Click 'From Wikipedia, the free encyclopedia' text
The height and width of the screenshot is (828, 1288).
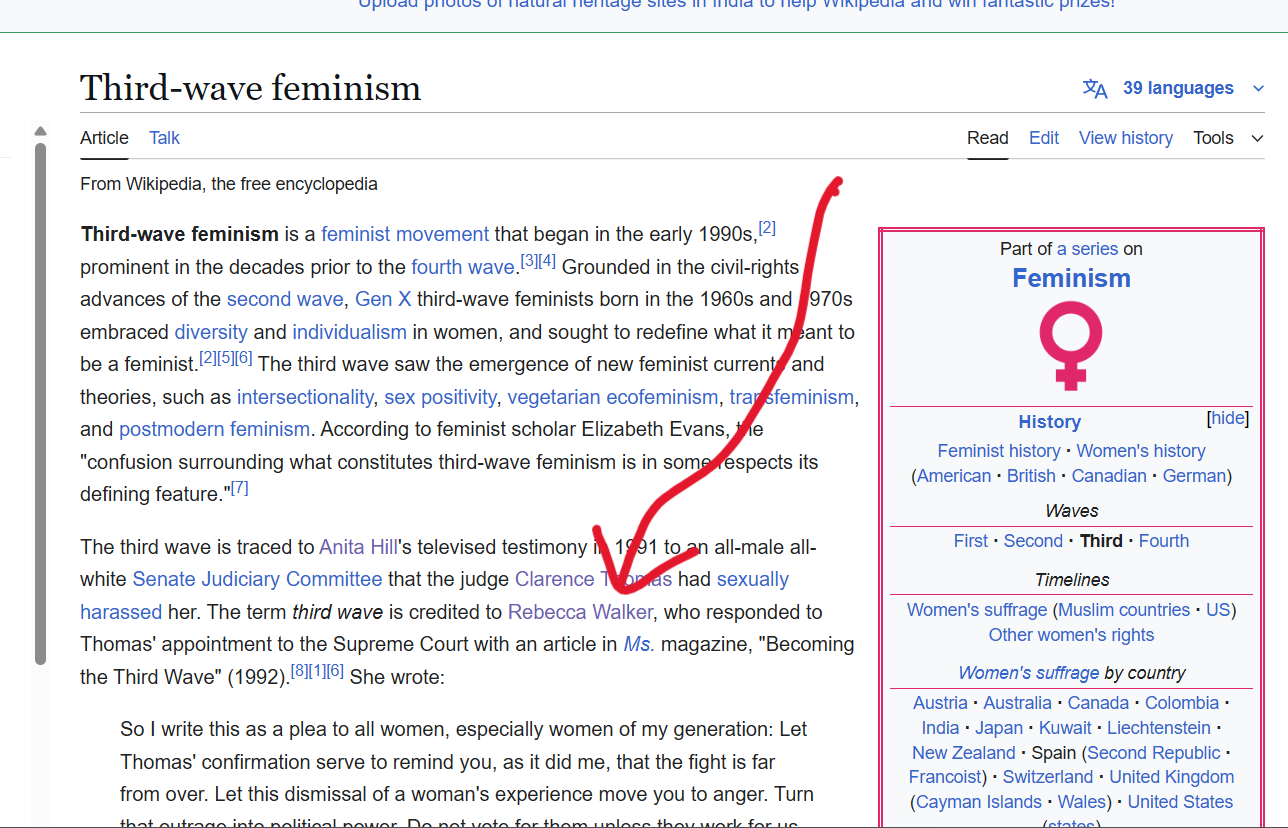[x=229, y=184]
